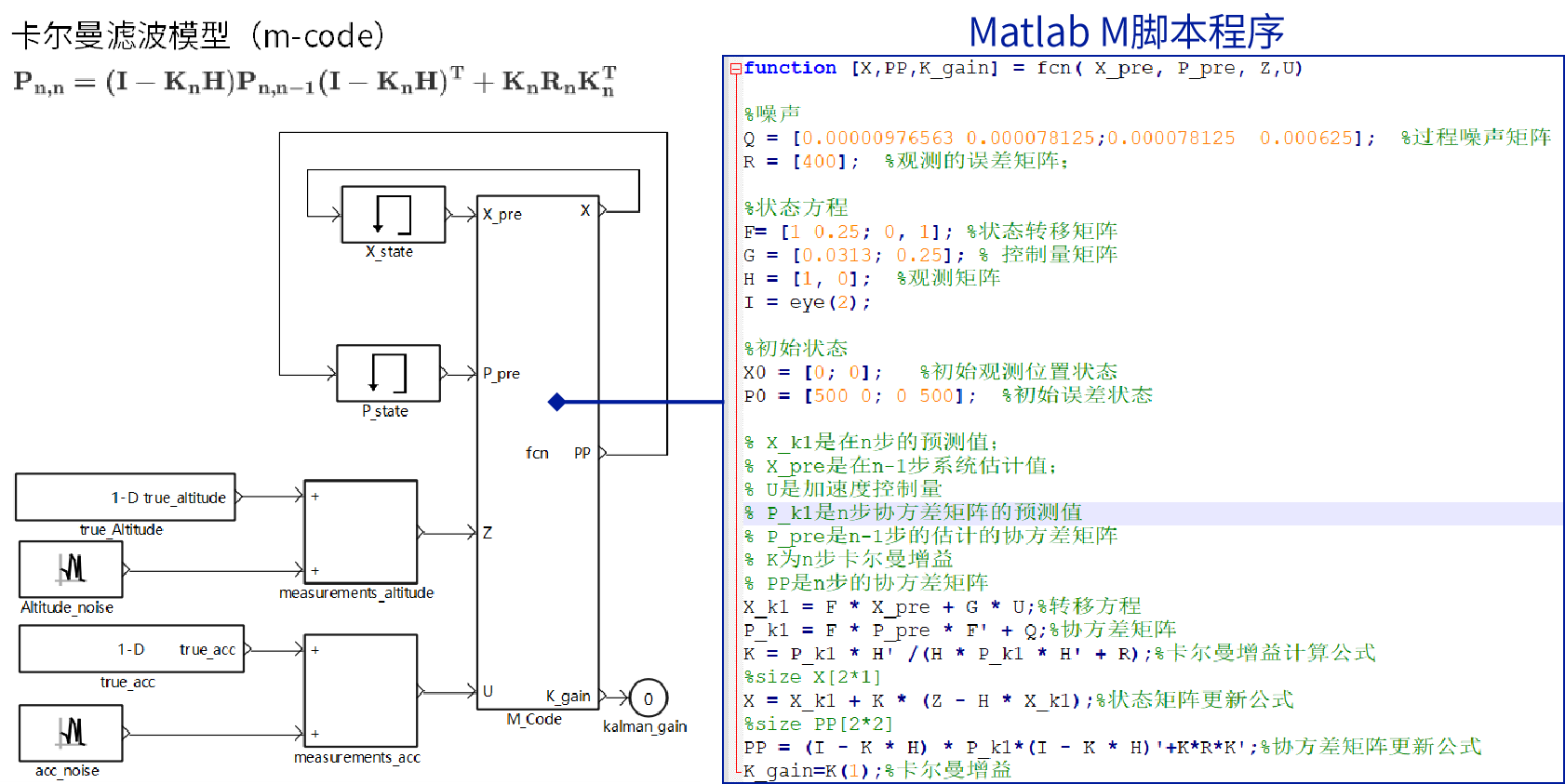The width and height of the screenshot is (1565, 784).
Task: Select the 1-D true_altitude lookup block
Action: 125,498
